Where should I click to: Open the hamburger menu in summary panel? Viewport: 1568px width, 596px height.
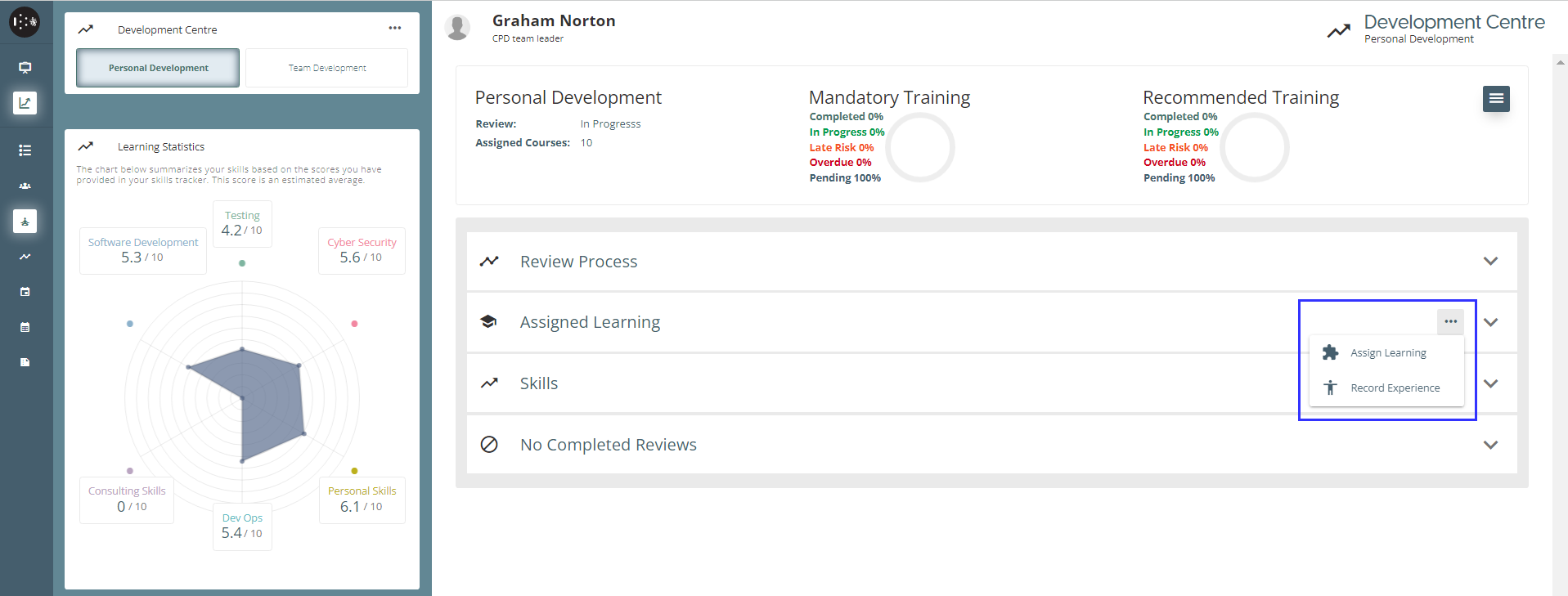click(1495, 99)
